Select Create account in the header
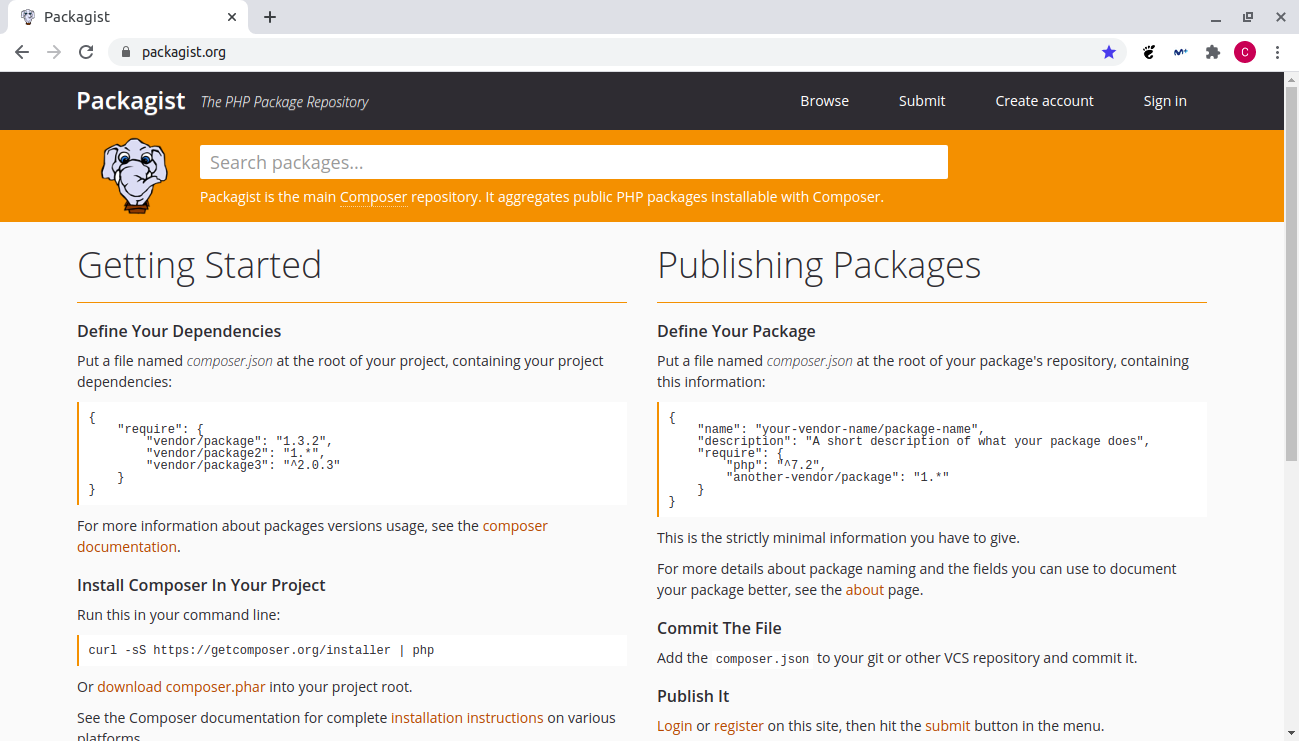Image resolution: width=1299 pixels, height=741 pixels. 1044,101
